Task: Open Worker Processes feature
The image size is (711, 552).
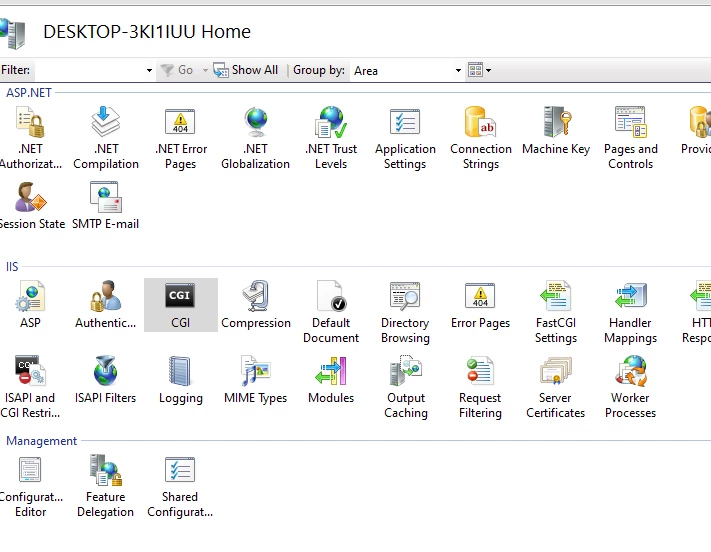Action: pyautogui.click(x=630, y=387)
